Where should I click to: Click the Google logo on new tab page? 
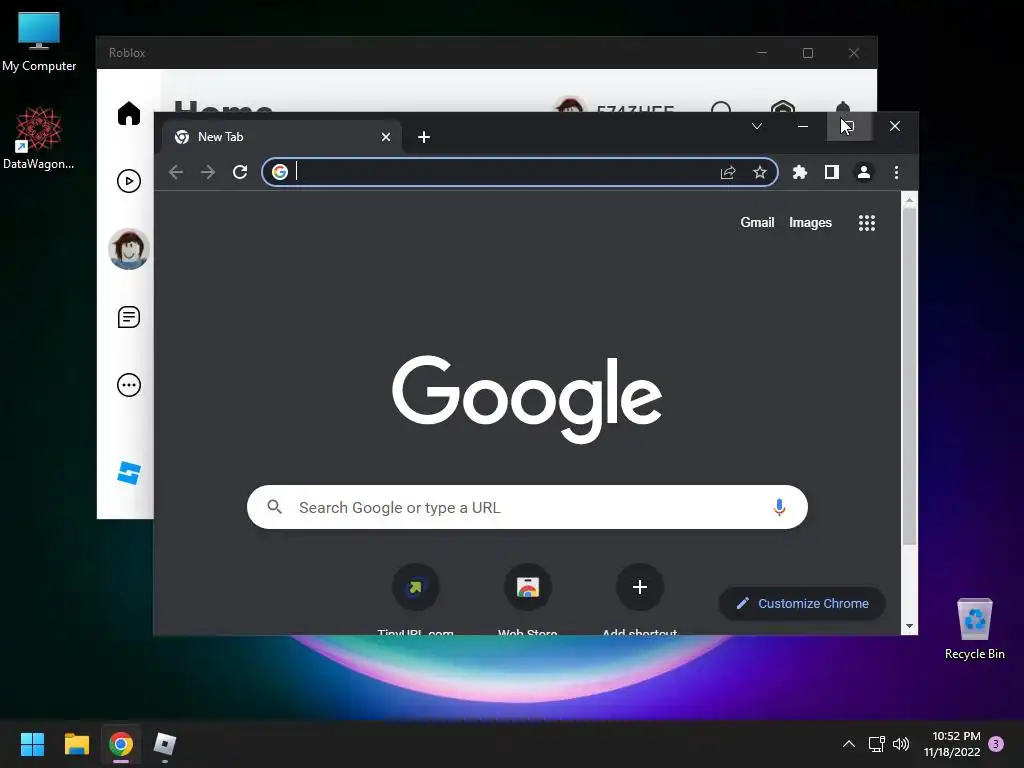click(x=527, y=398)
